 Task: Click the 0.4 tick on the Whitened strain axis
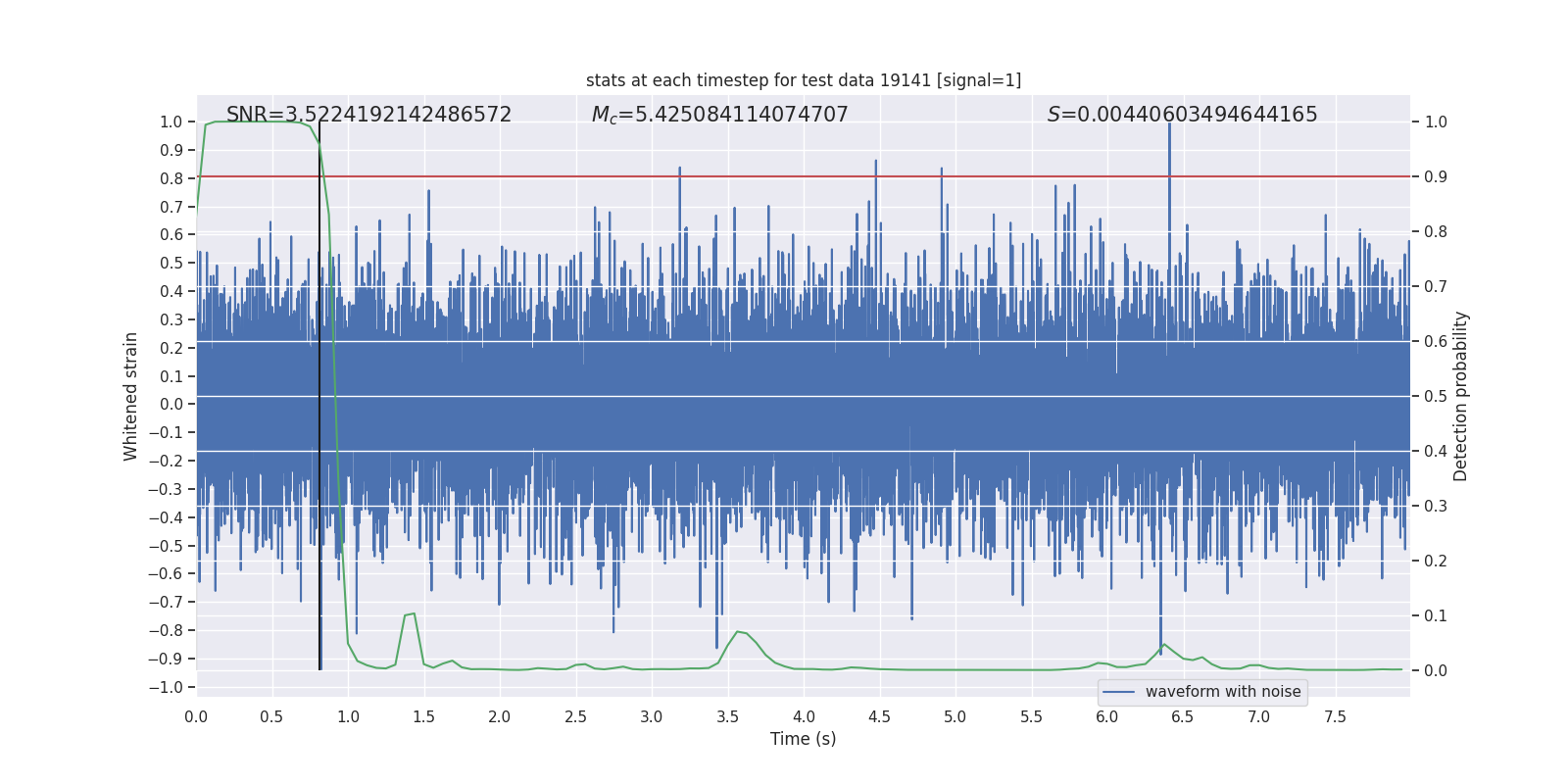click(x=171, y=291)
